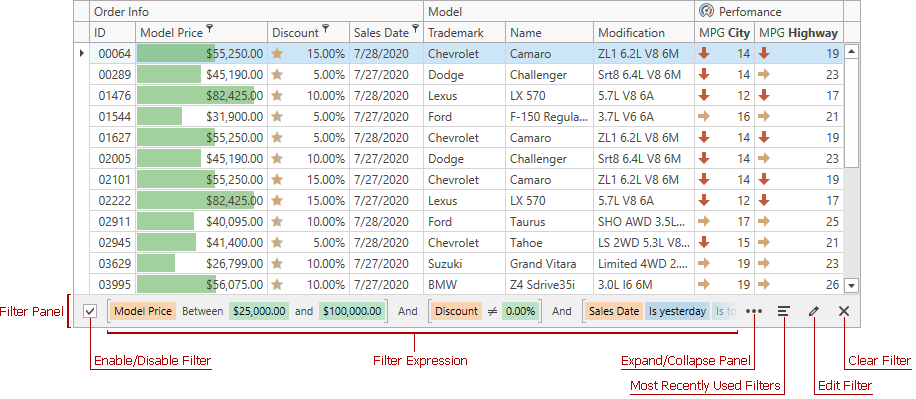Viewport: 916px width, 399px height.
Task: Toggle the Enable/Disable Filter checkbox
Action: coord(89,311)
